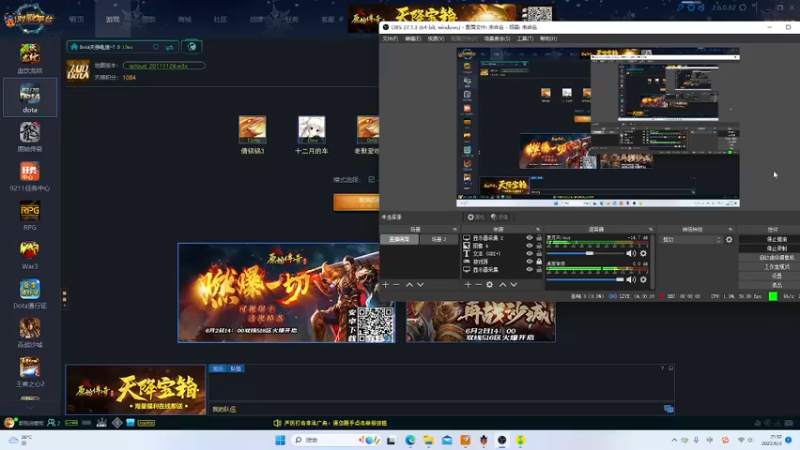
Task: Expand the sidebar game list down arrow
Action: (30, 408)
